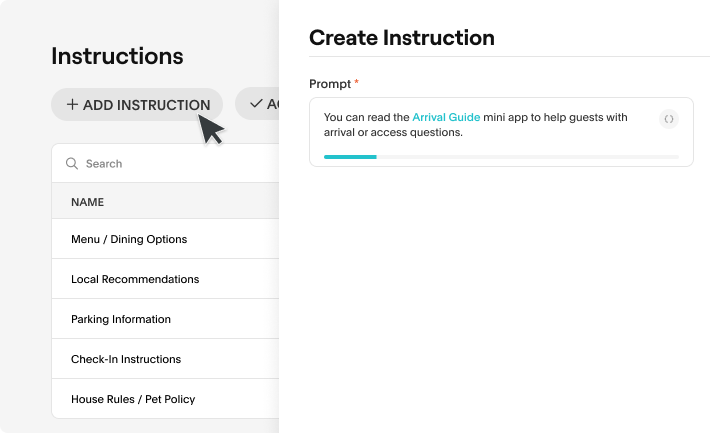Open the Check-In Instructions row

126,360
